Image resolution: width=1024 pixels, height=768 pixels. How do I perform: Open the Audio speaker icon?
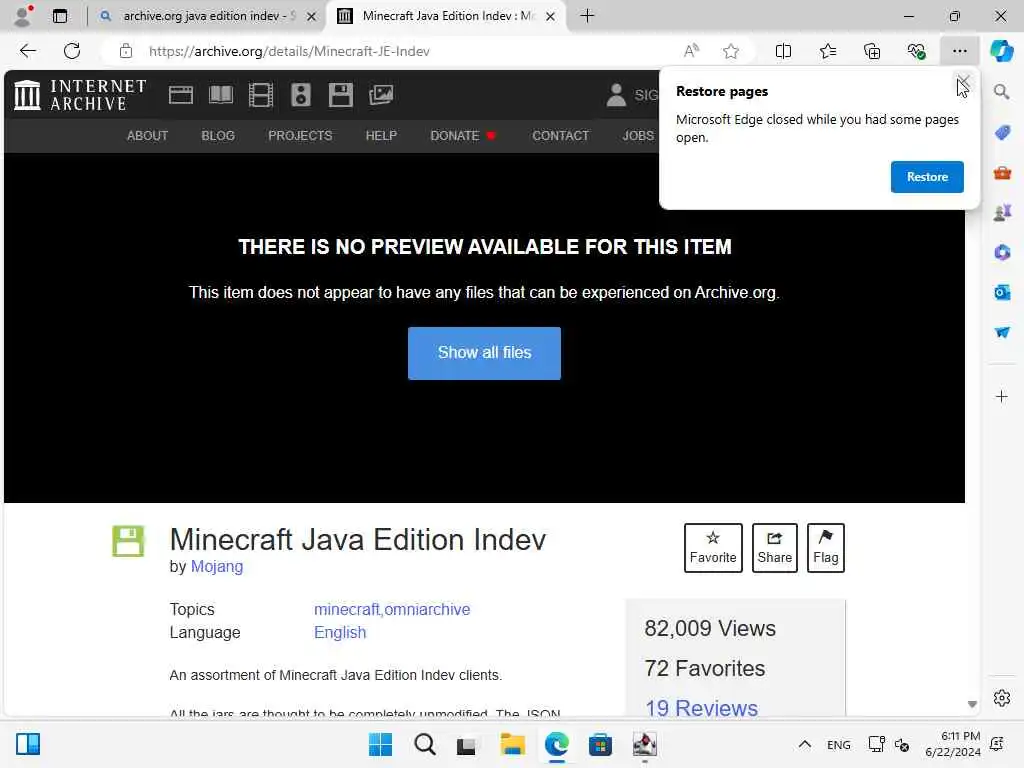click(300, 95)
